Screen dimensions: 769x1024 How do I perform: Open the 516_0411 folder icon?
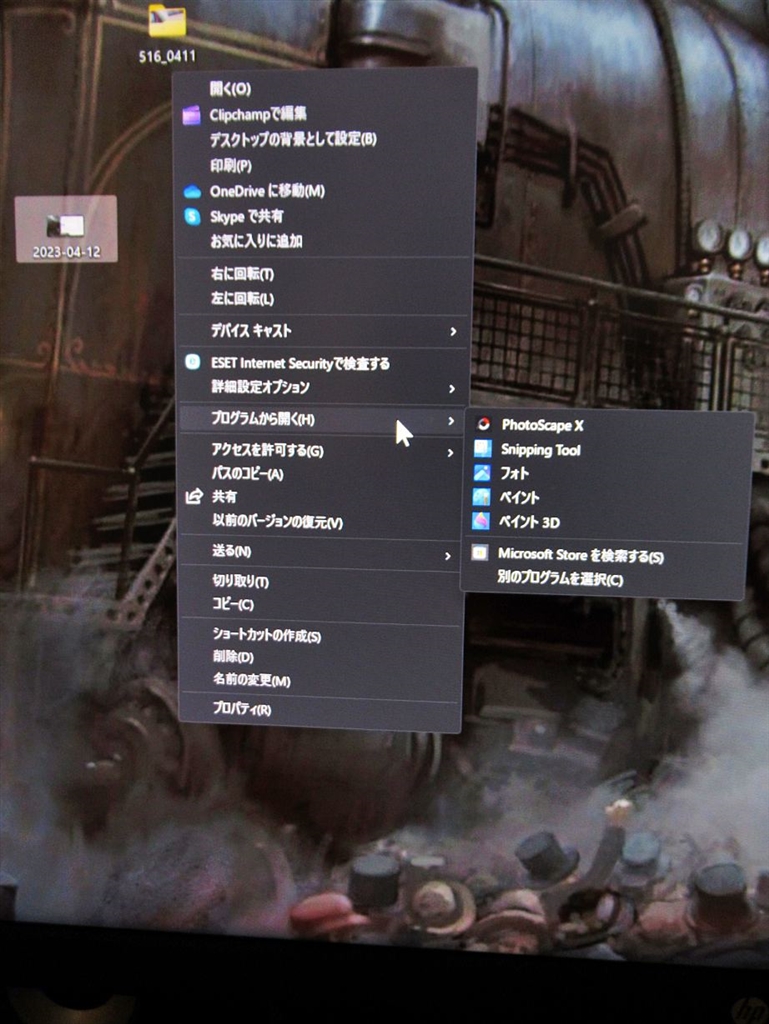(167, 21)
